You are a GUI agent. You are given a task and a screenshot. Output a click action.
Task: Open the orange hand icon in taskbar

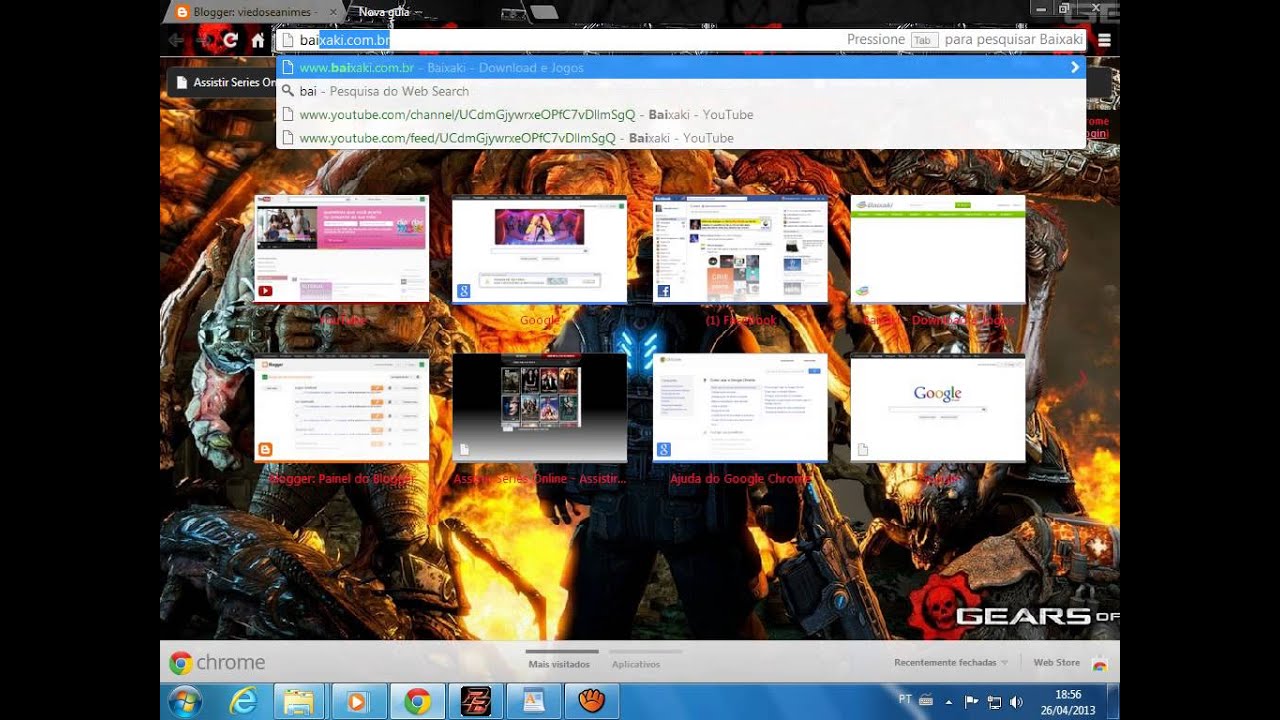[591, 702]
